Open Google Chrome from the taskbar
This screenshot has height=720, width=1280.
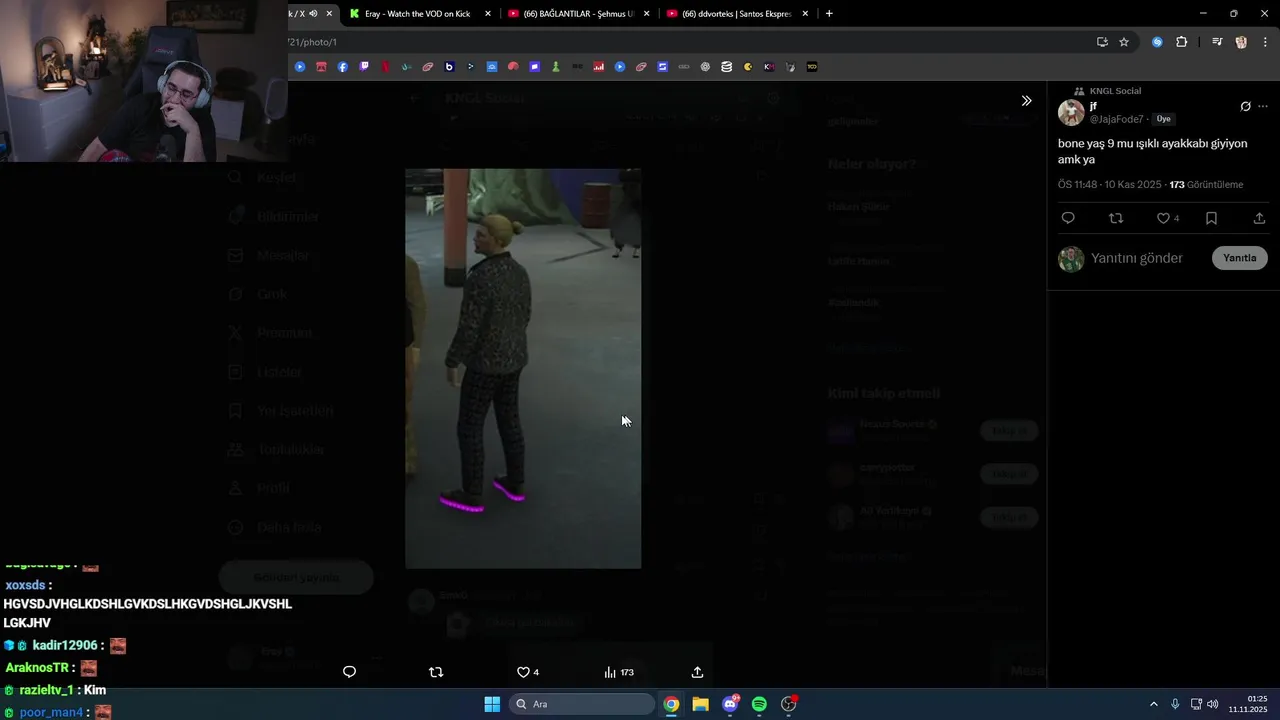(x=671, y=704)
